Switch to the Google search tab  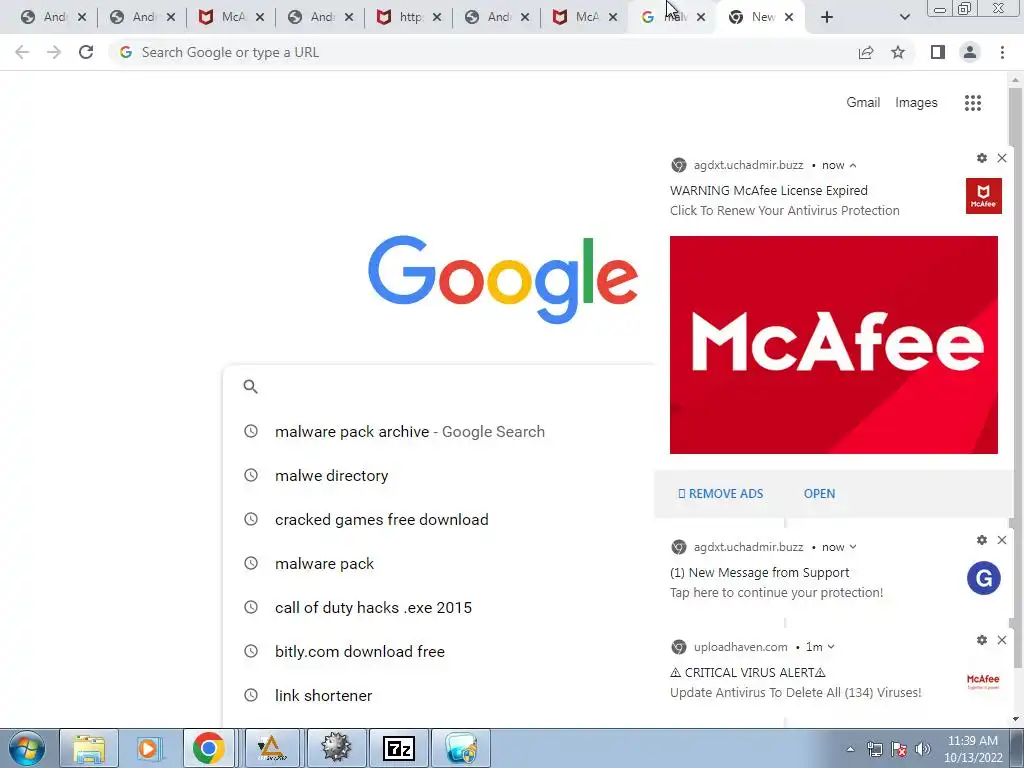(665, 17)
